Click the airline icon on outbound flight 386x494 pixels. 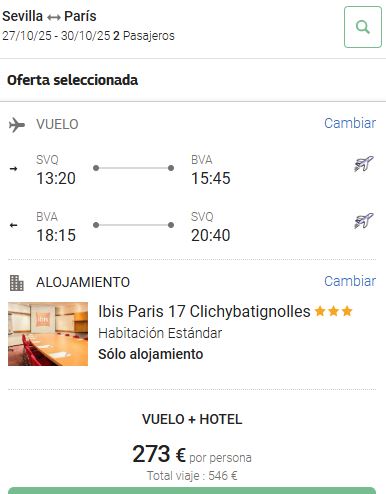click(364, 164)
